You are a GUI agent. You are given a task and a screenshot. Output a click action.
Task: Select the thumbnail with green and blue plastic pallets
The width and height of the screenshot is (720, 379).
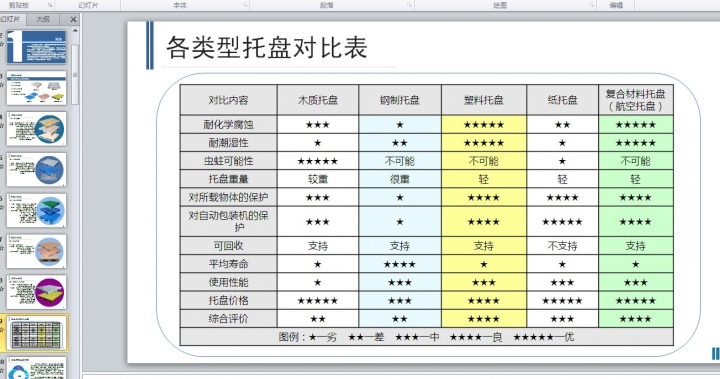tap(36, 210)
